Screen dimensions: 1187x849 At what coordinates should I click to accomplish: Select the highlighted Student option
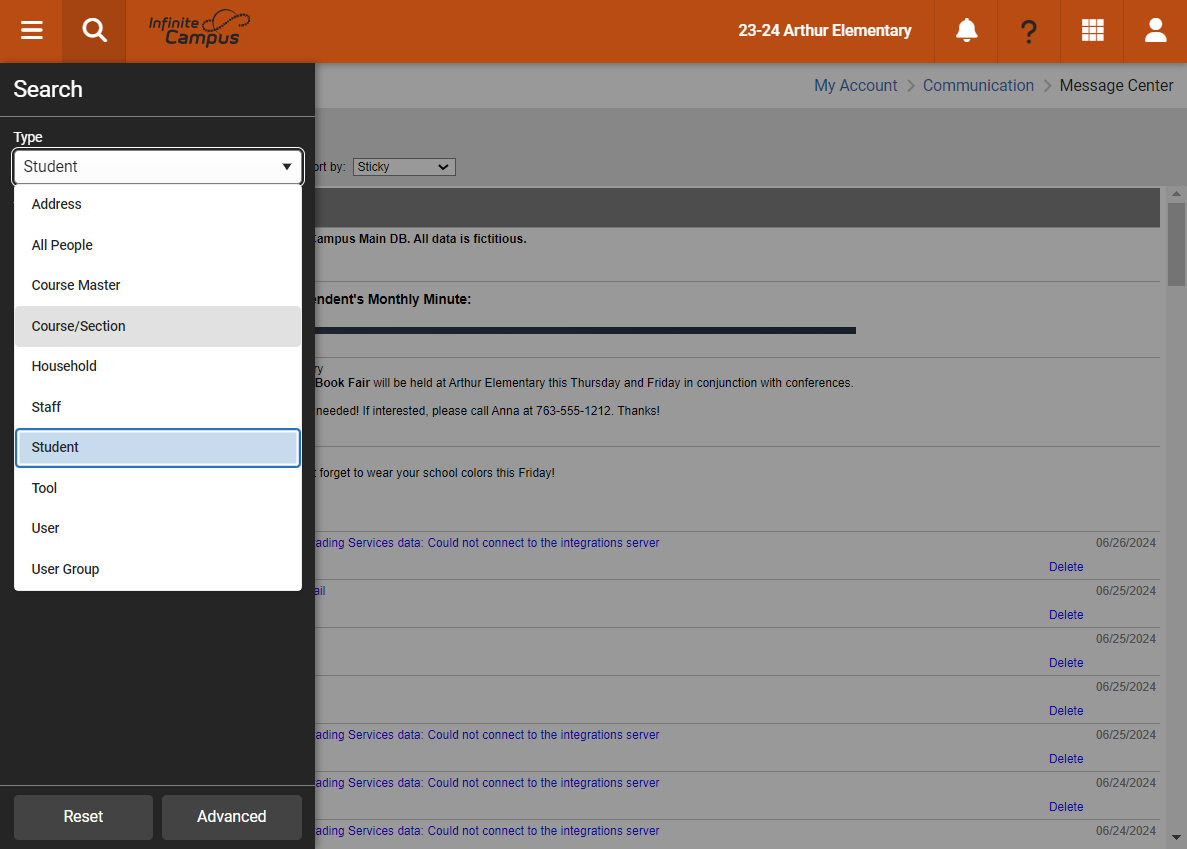(157, 447)
